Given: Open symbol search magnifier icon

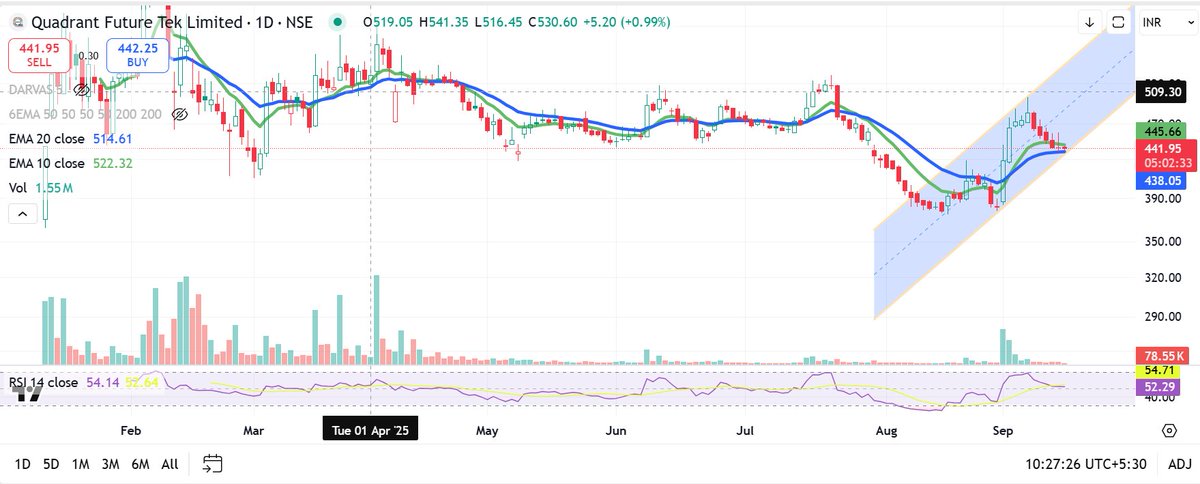Looking at the screenshot, I should coord(18,21).
